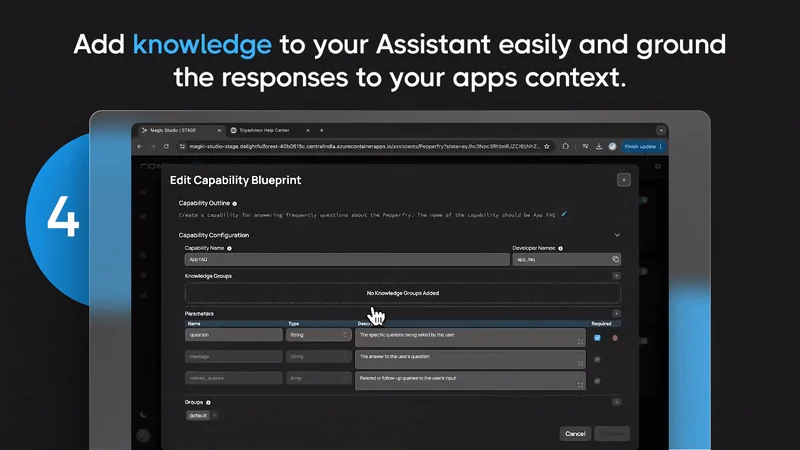Switch to the Magic Studio | STAGE tab
800x450 pixels.
click(x=180, y=131)
